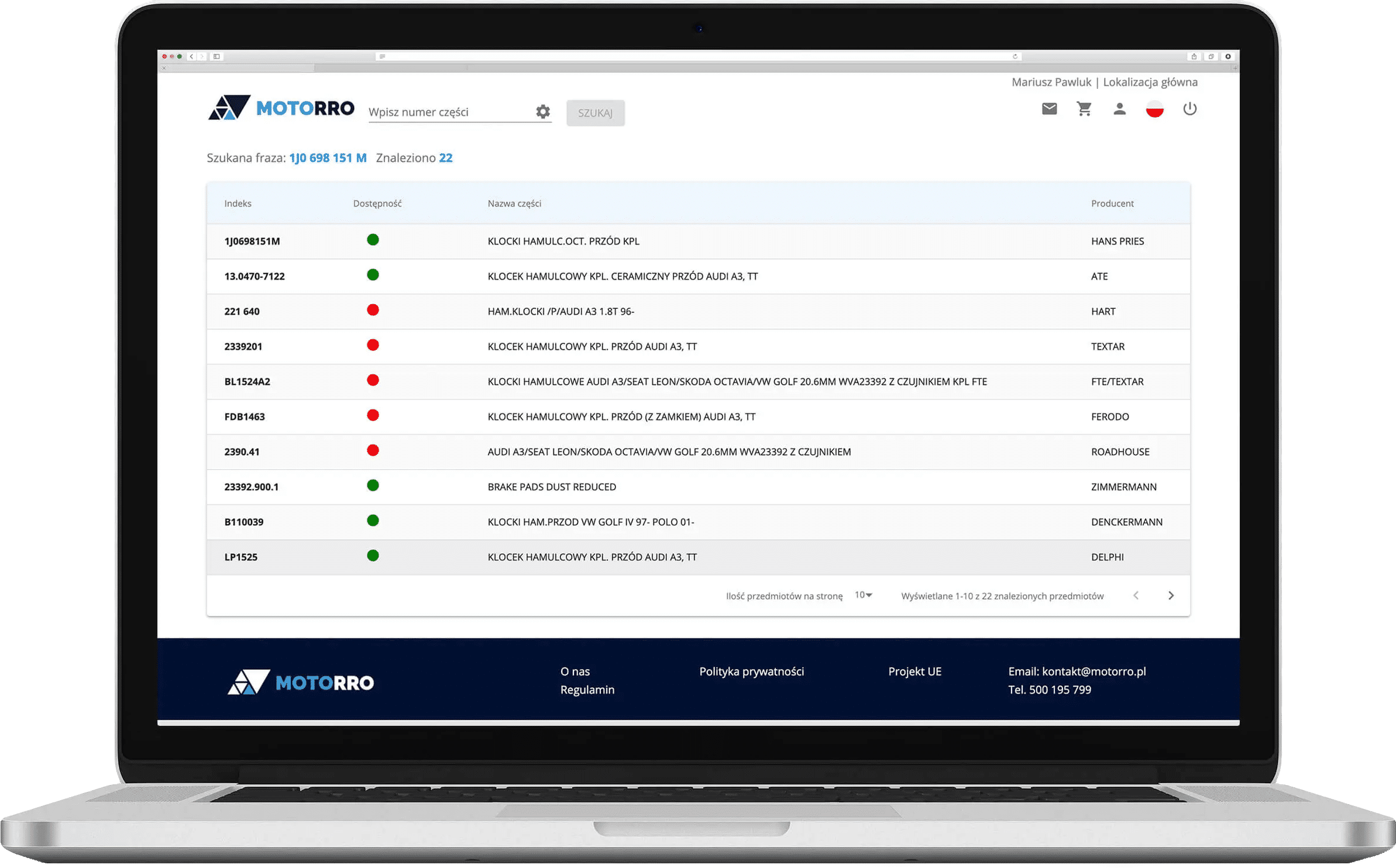Screen dimensions: 1396x868
Task: Open the Regulamin footer link
Action: 587,690
